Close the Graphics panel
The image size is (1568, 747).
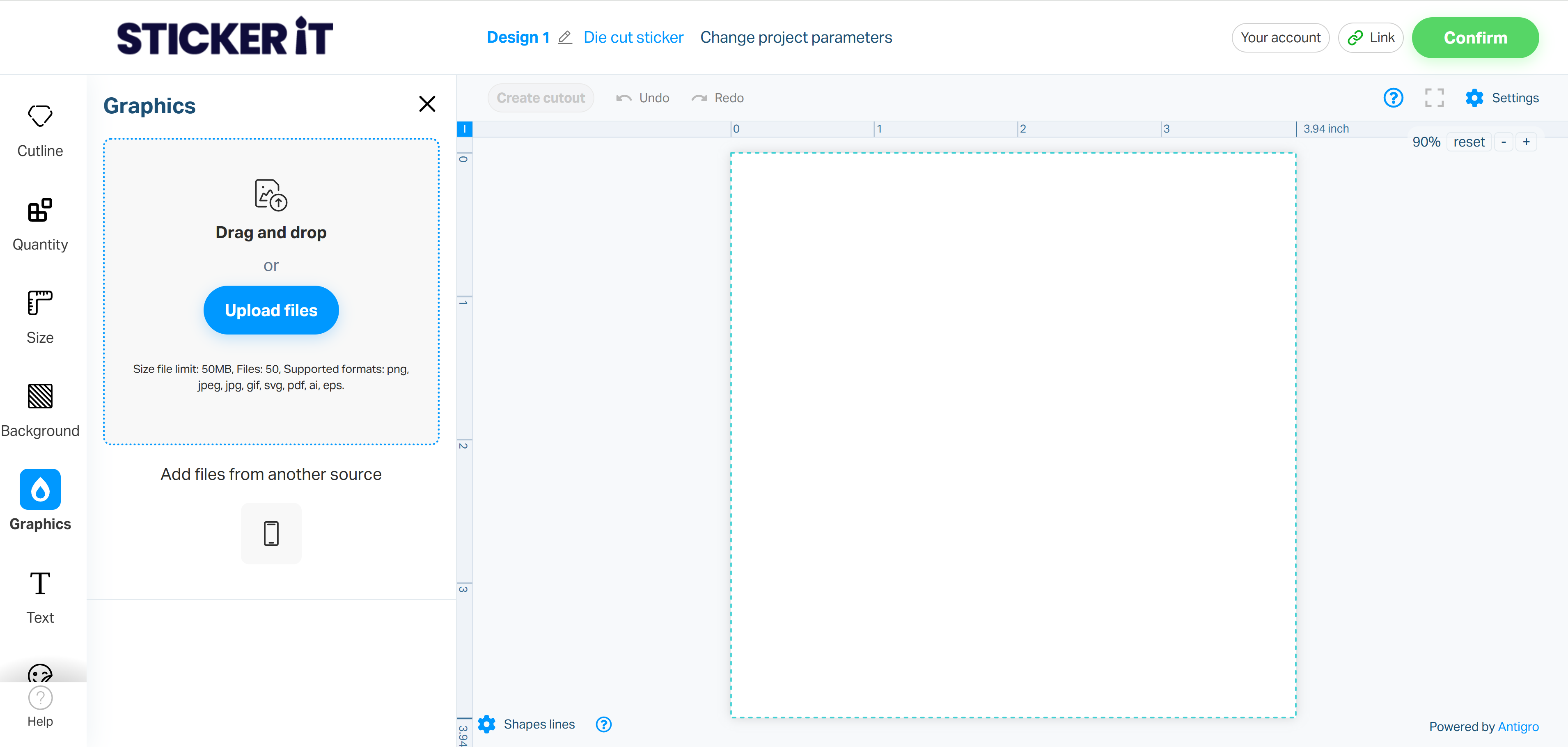[x=427, y=104]
